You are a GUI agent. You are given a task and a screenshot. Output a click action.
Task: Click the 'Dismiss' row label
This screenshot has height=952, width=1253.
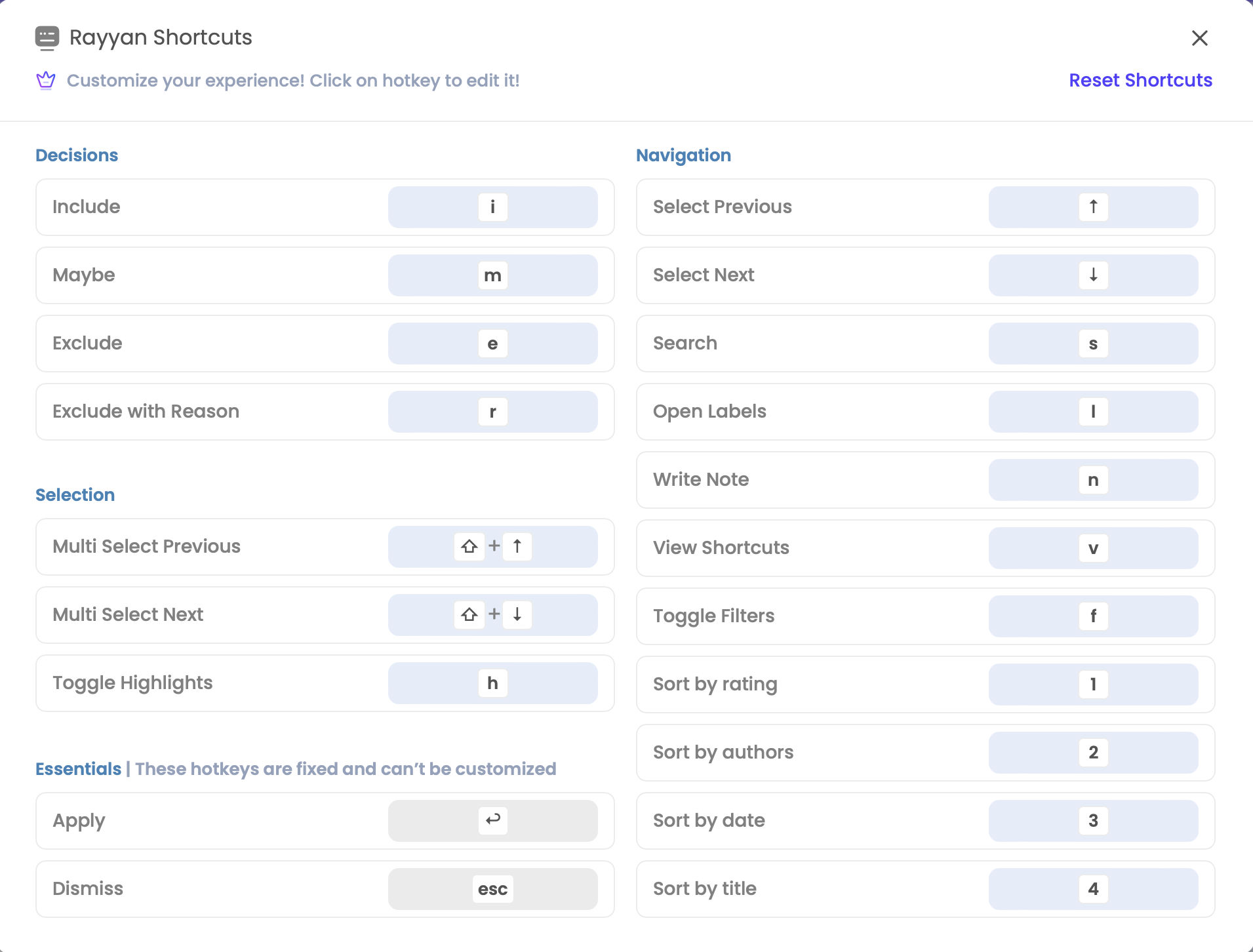coord(88,889)
